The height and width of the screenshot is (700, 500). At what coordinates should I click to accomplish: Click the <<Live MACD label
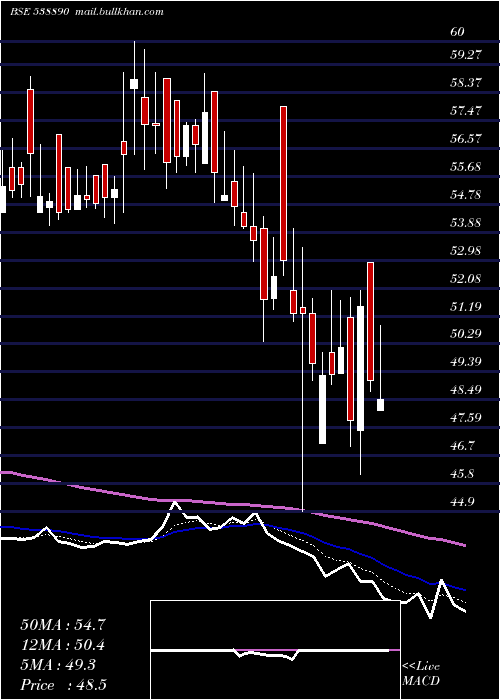421,674
